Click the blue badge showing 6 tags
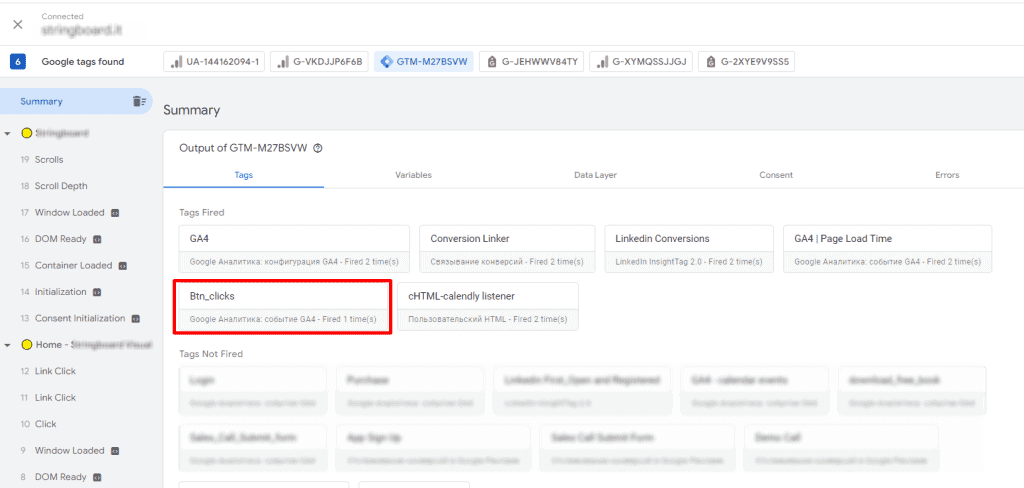 (18, 62)
